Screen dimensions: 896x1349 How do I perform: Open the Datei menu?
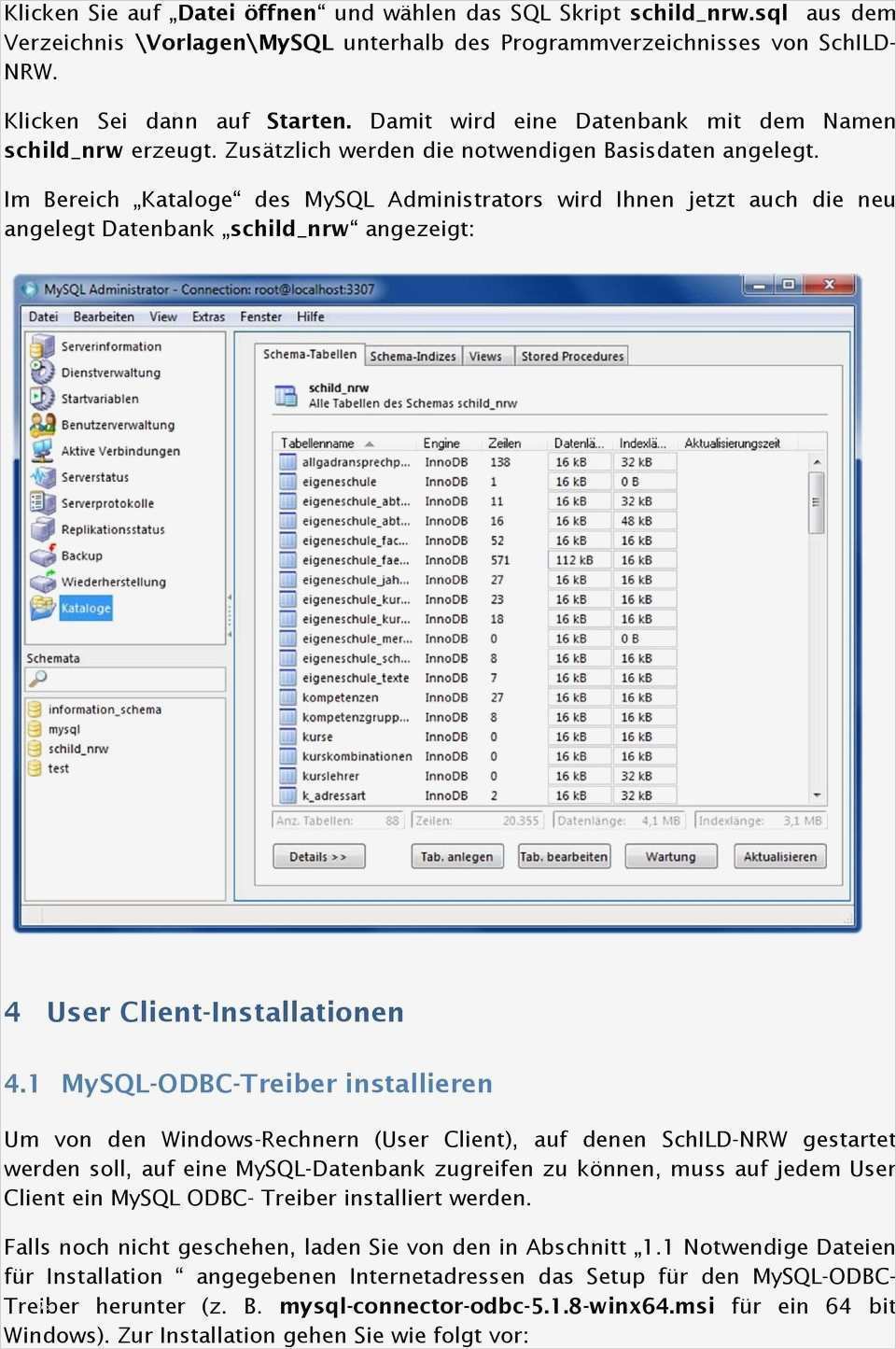click(x=43, y=317)
